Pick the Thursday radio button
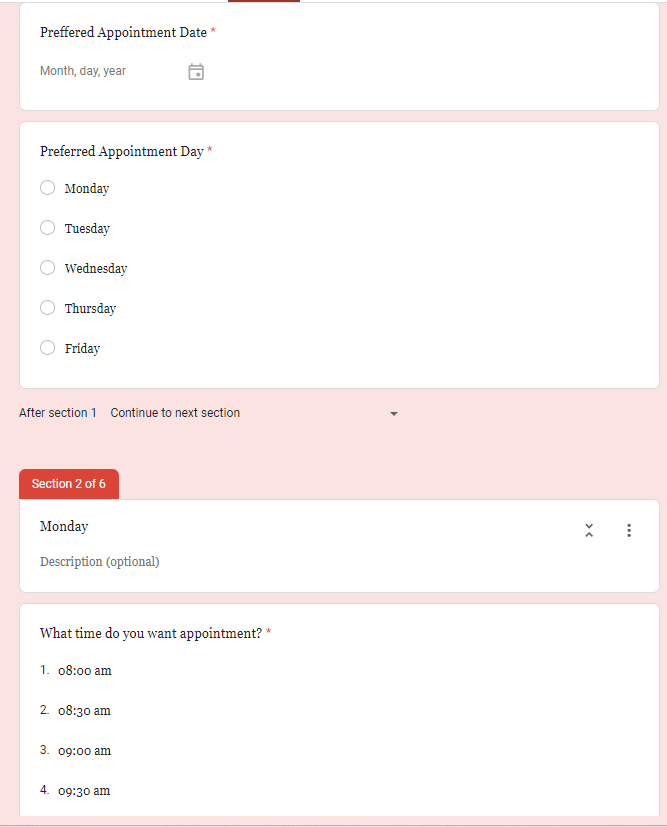Image resolution: width=667 pixels, height=827 pixels. [48, 308]
